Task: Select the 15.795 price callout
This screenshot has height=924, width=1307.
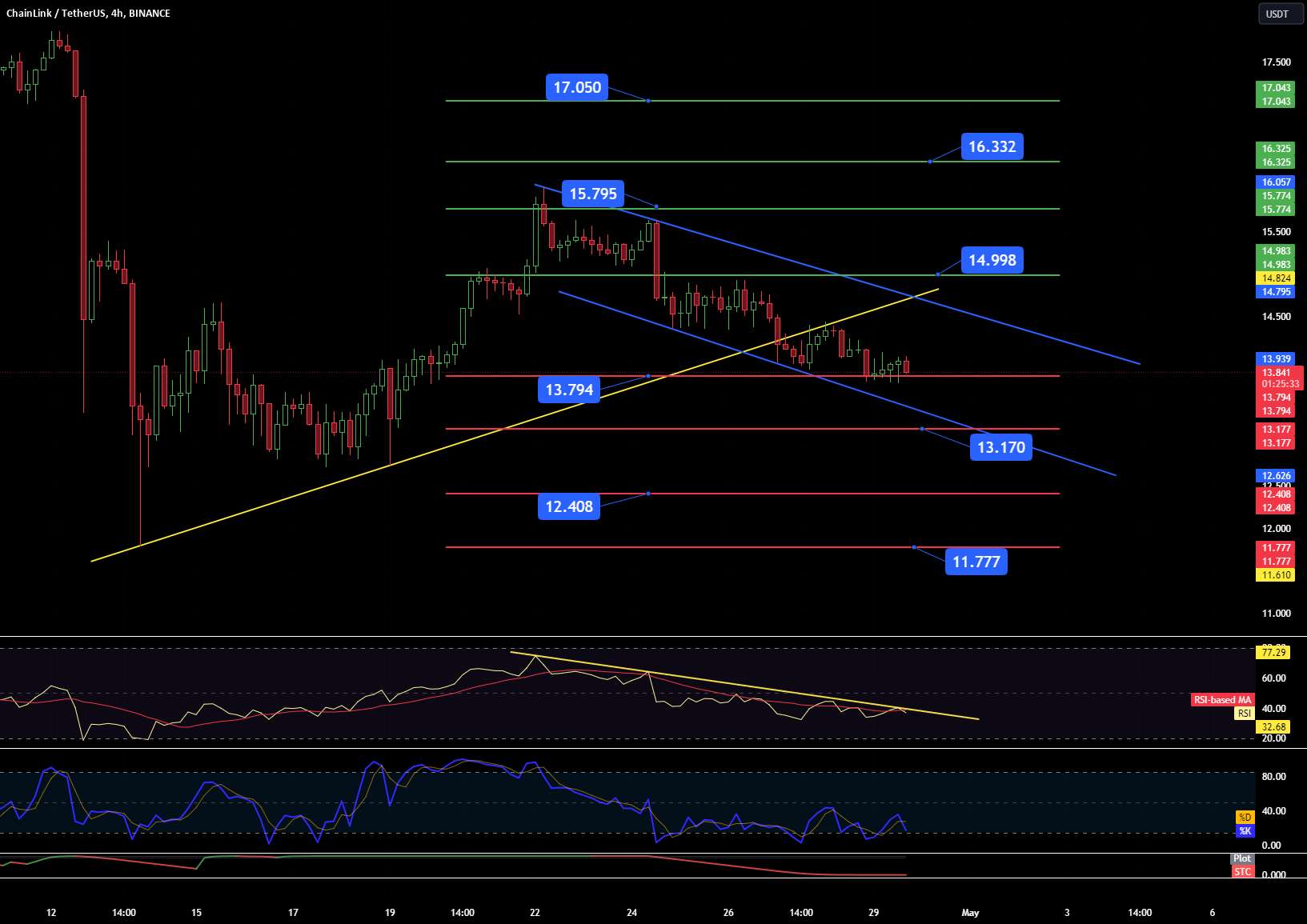Action: click(593, 194)
